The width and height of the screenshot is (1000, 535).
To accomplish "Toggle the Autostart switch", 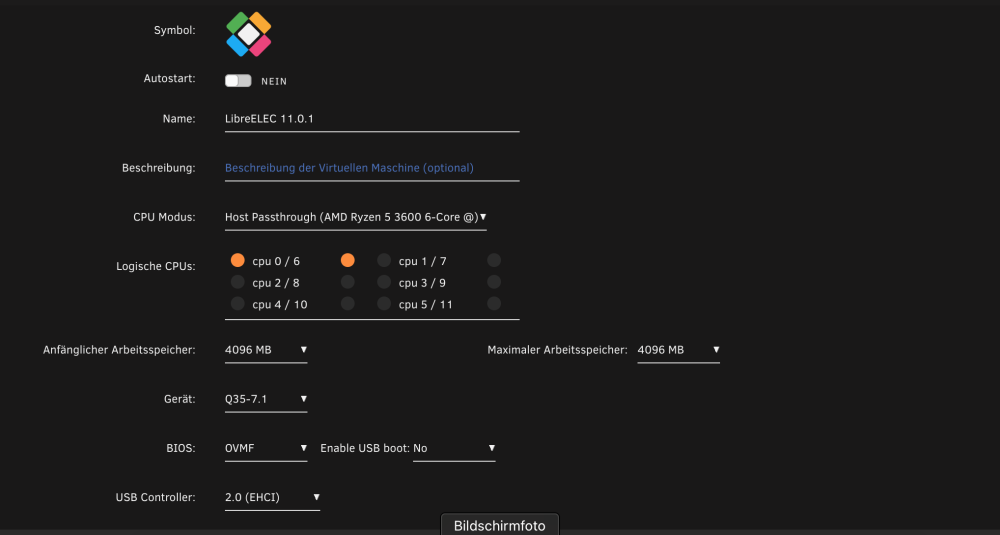I will tap(238, 81).
